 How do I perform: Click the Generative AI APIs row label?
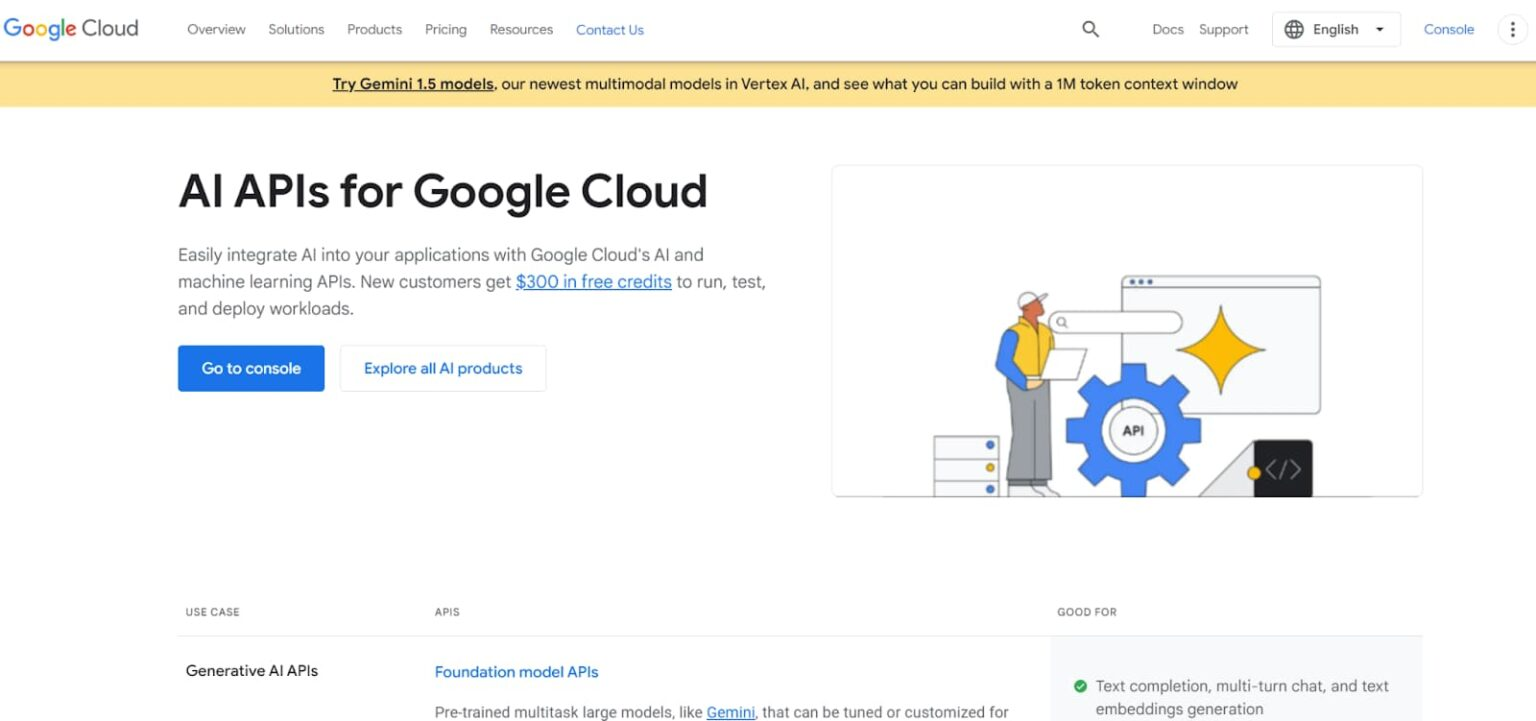coord(252,671)
